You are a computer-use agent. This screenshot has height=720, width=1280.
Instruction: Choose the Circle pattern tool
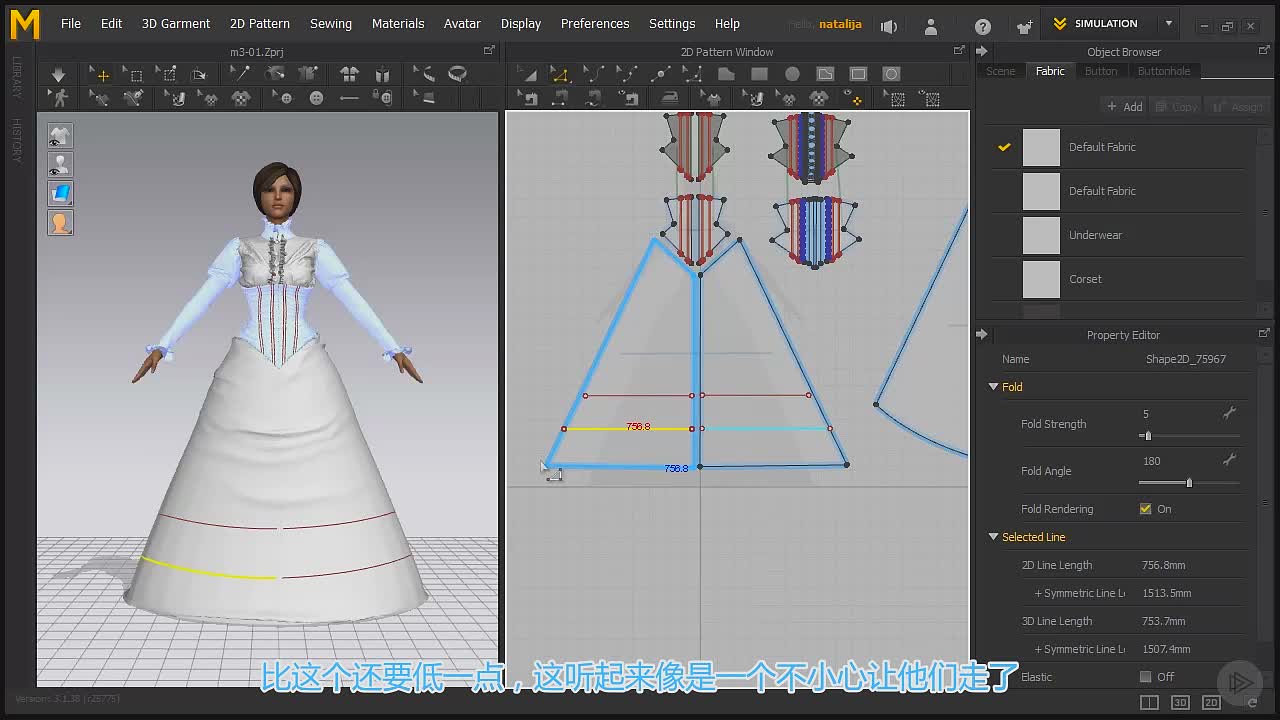(x=792, y=74)
